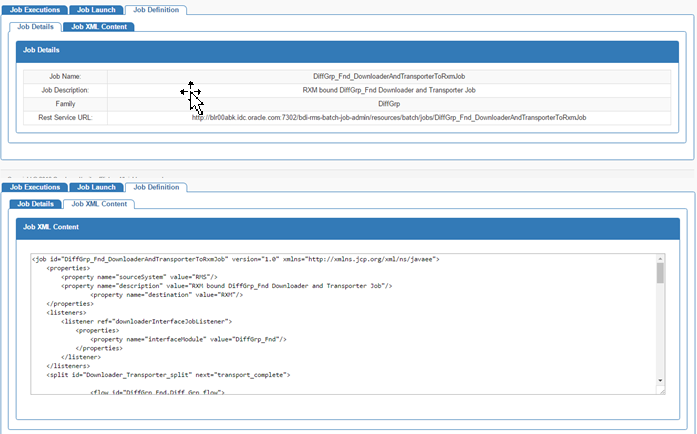Screen dimensions: 697x434
Task: Click the '<job id=' first line in XML box
Action: (x=236, y=259)
